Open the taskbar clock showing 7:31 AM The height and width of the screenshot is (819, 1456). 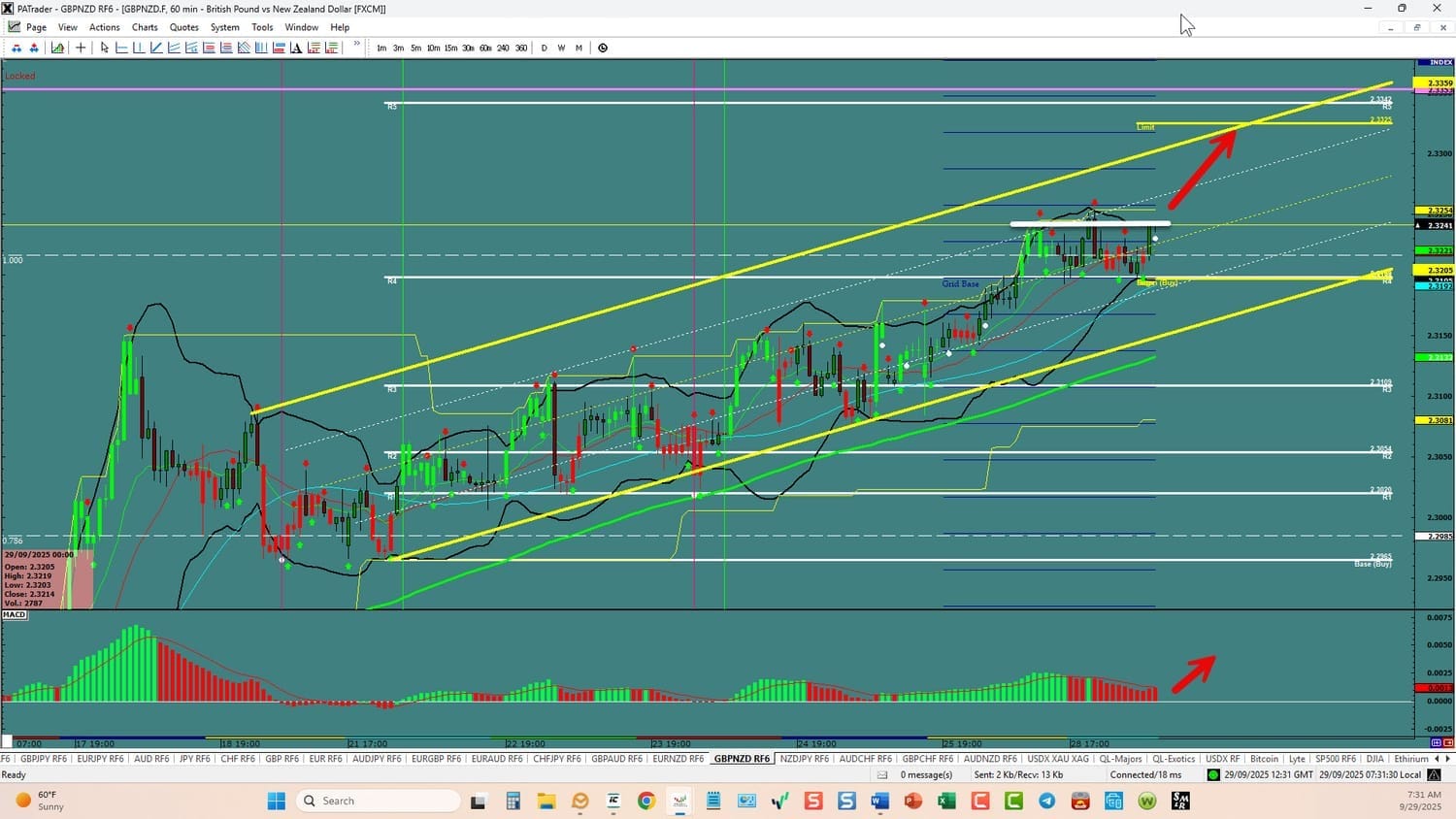point(1421,801)
